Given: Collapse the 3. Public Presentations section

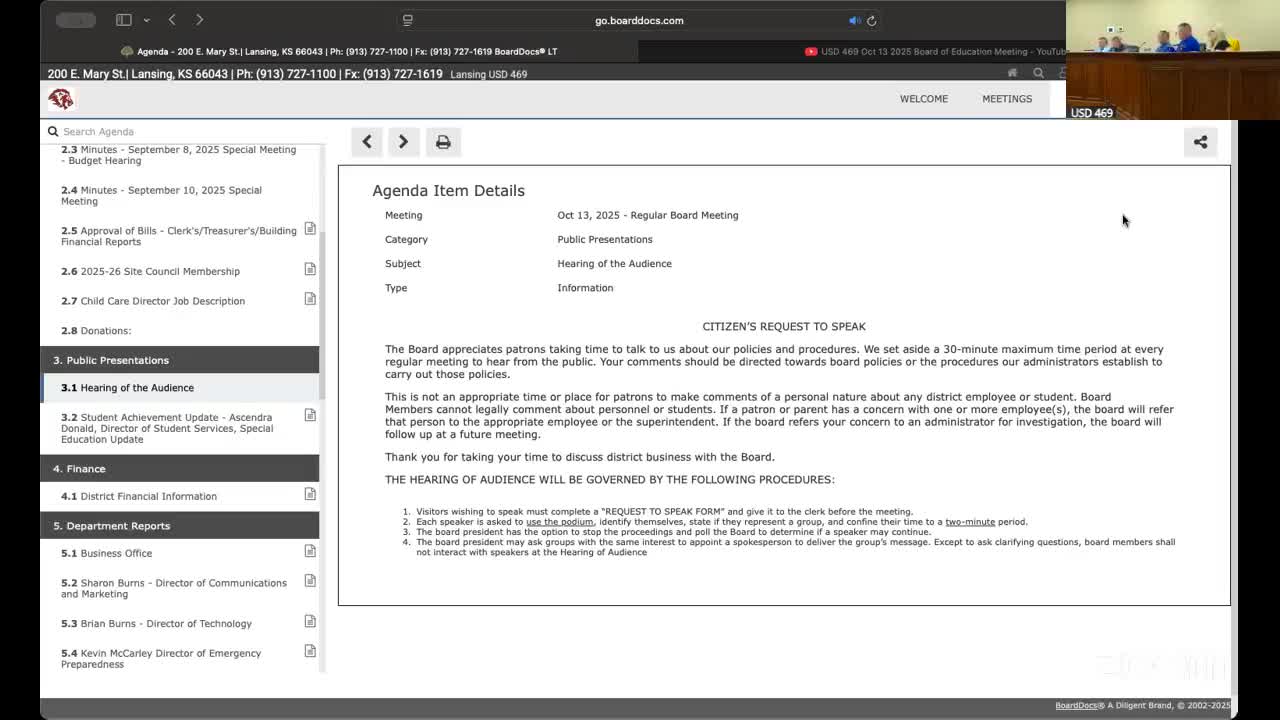Looking at the screenshot, I should click(x=180, y=360).
